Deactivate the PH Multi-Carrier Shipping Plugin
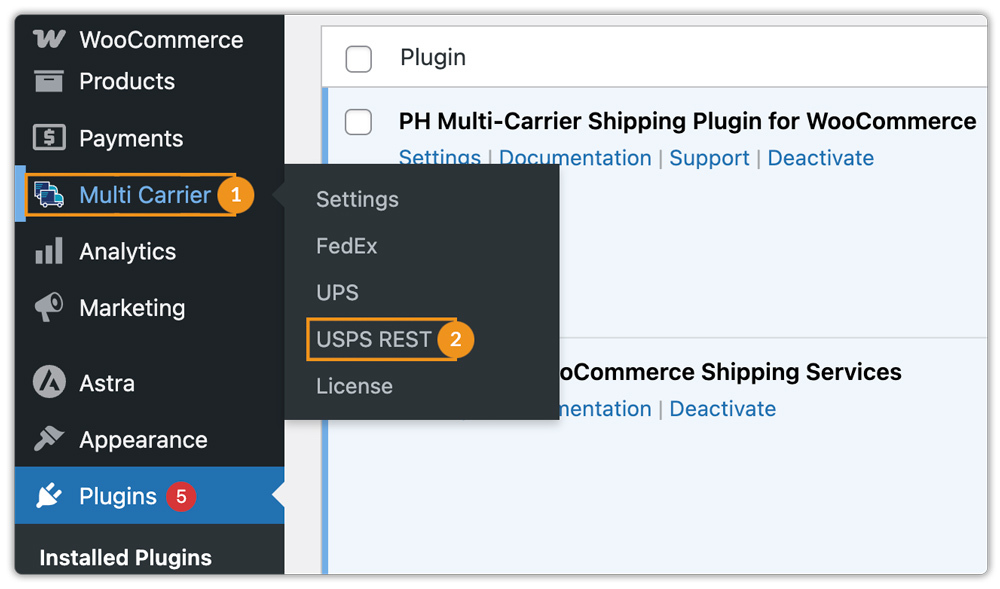The height and width of the screenshot is (589, 1000). click(820, 158)
